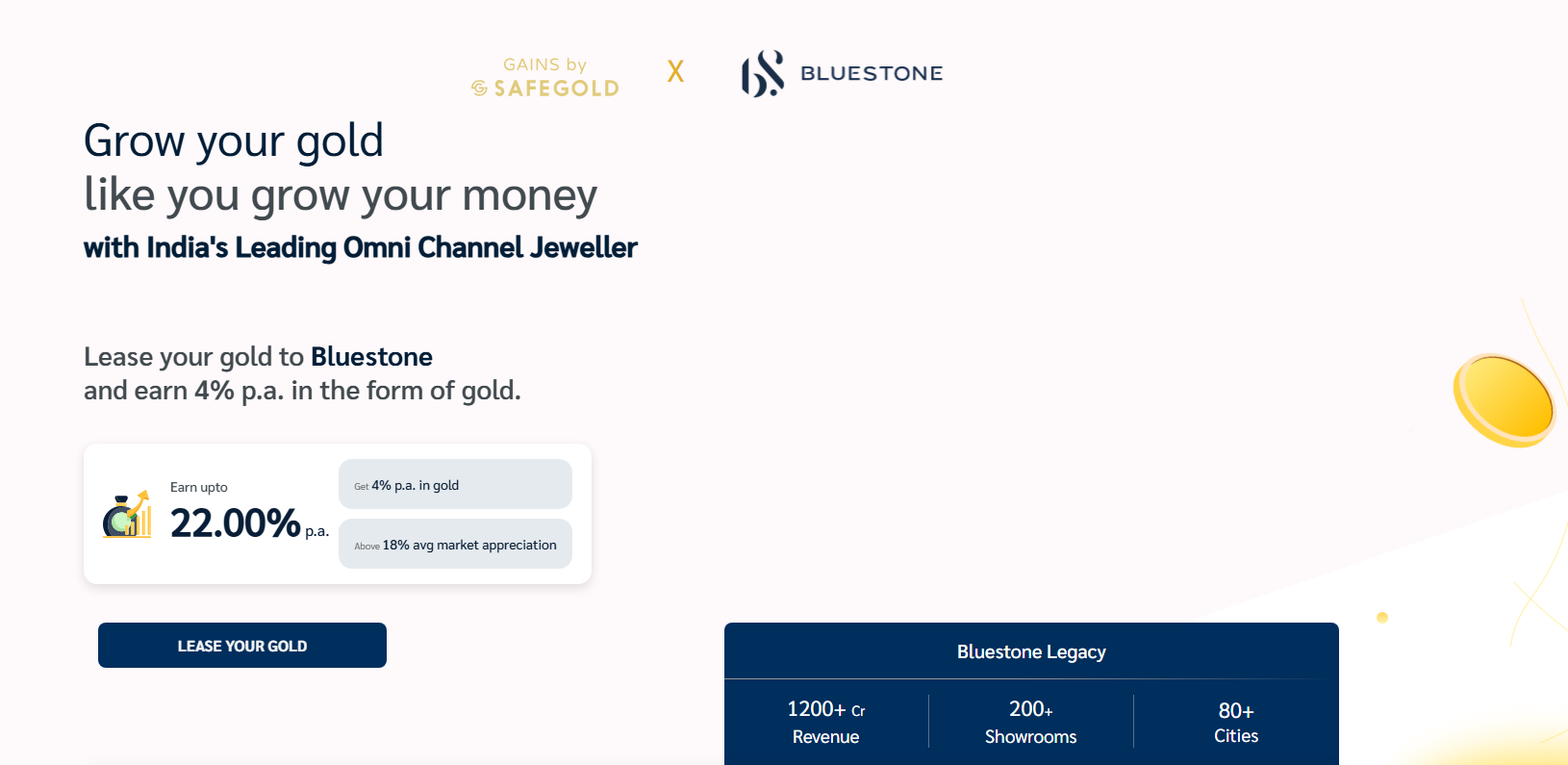1568x765 pixels.
Task: Select the 18% avg market appreciation chip
Action: 455,545
